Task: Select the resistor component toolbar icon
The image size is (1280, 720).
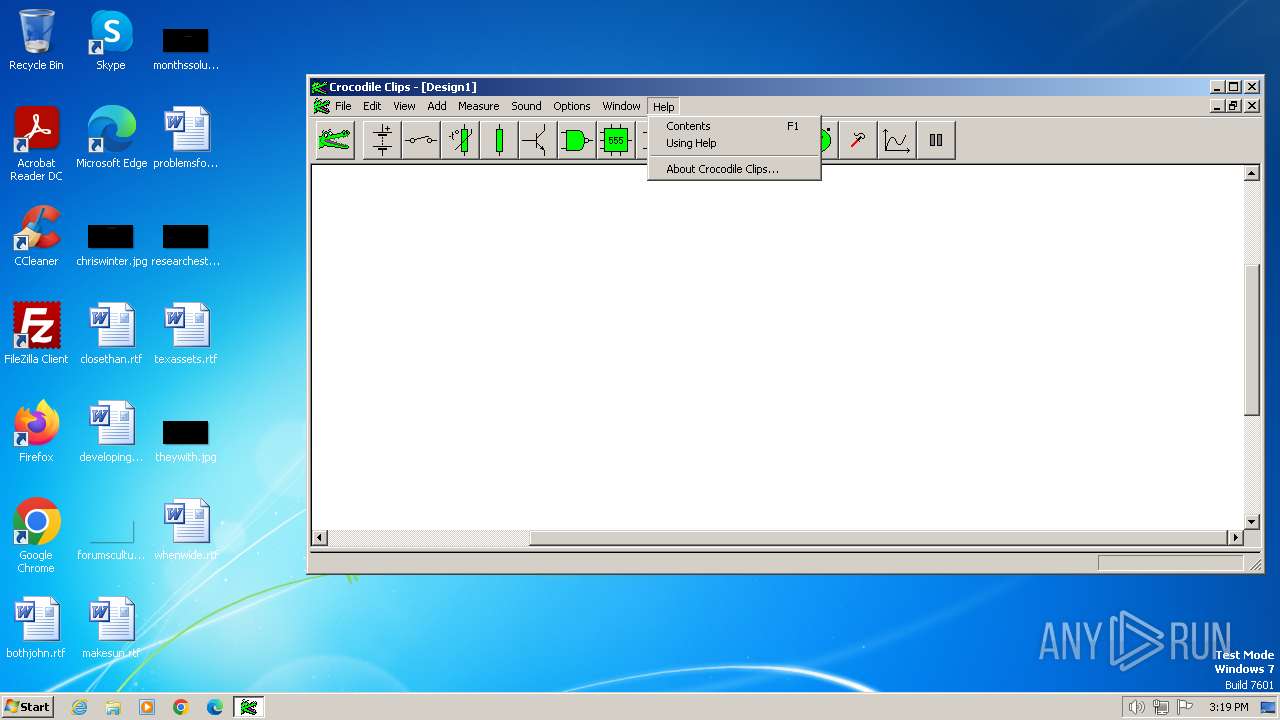Action: pyautogui.click(x=499, y=140)
